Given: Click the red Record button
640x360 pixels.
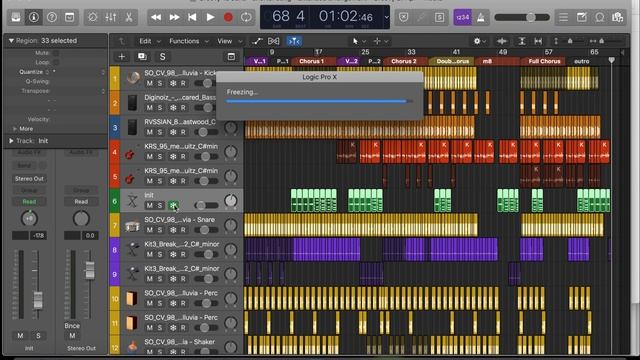Looking at the screenshot, I should 228,17.
